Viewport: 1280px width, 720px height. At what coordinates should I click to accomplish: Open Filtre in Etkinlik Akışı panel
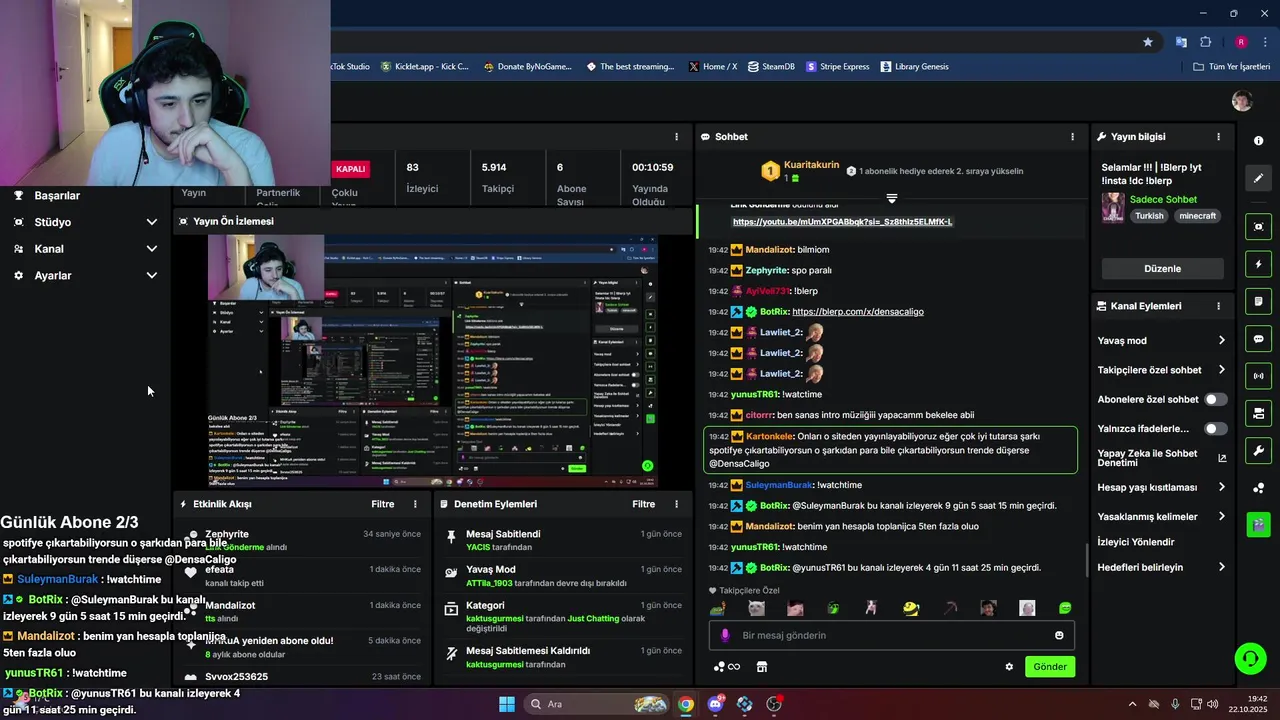coord(383,504)
